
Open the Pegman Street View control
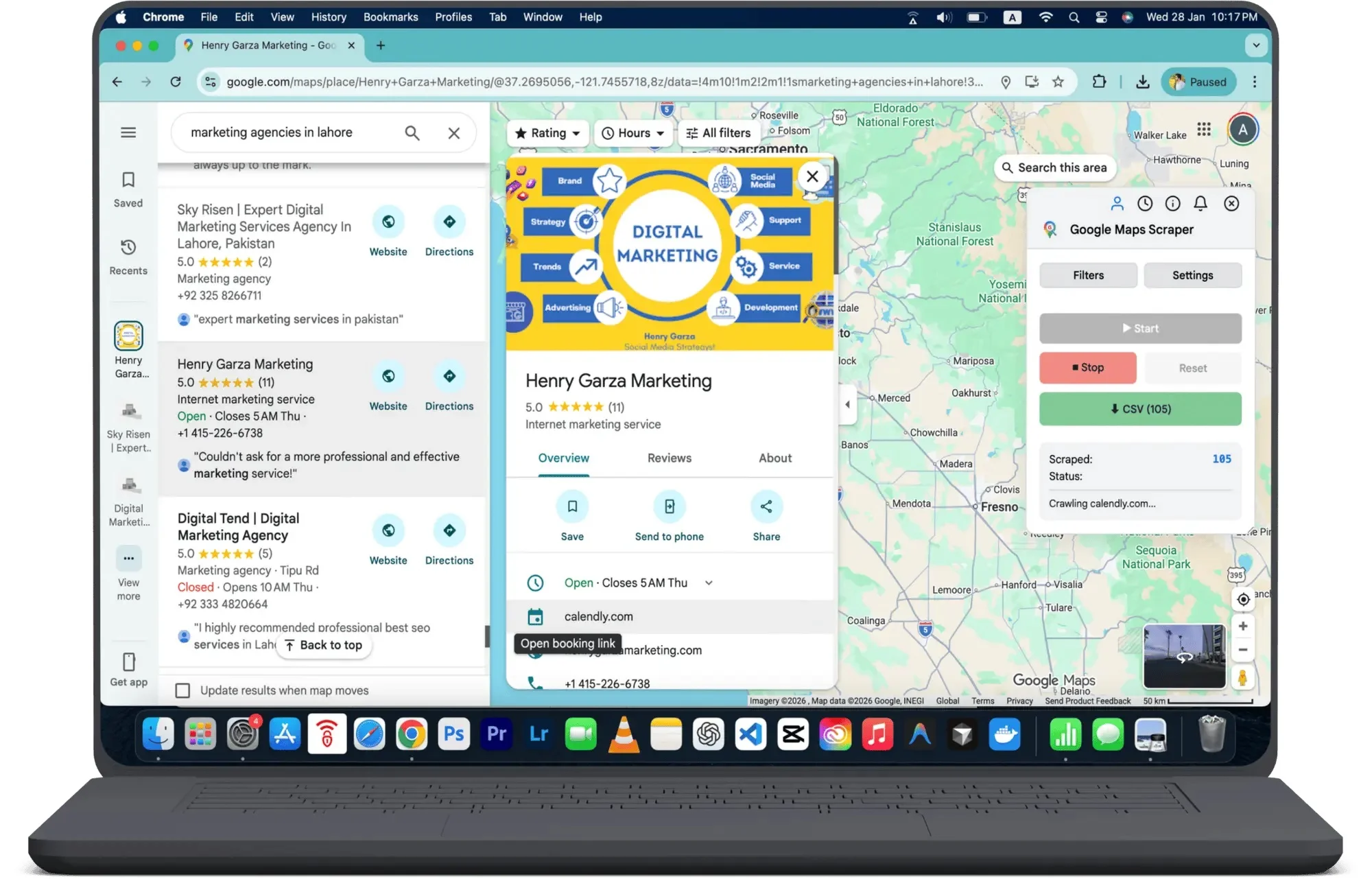coord(1242,678)
